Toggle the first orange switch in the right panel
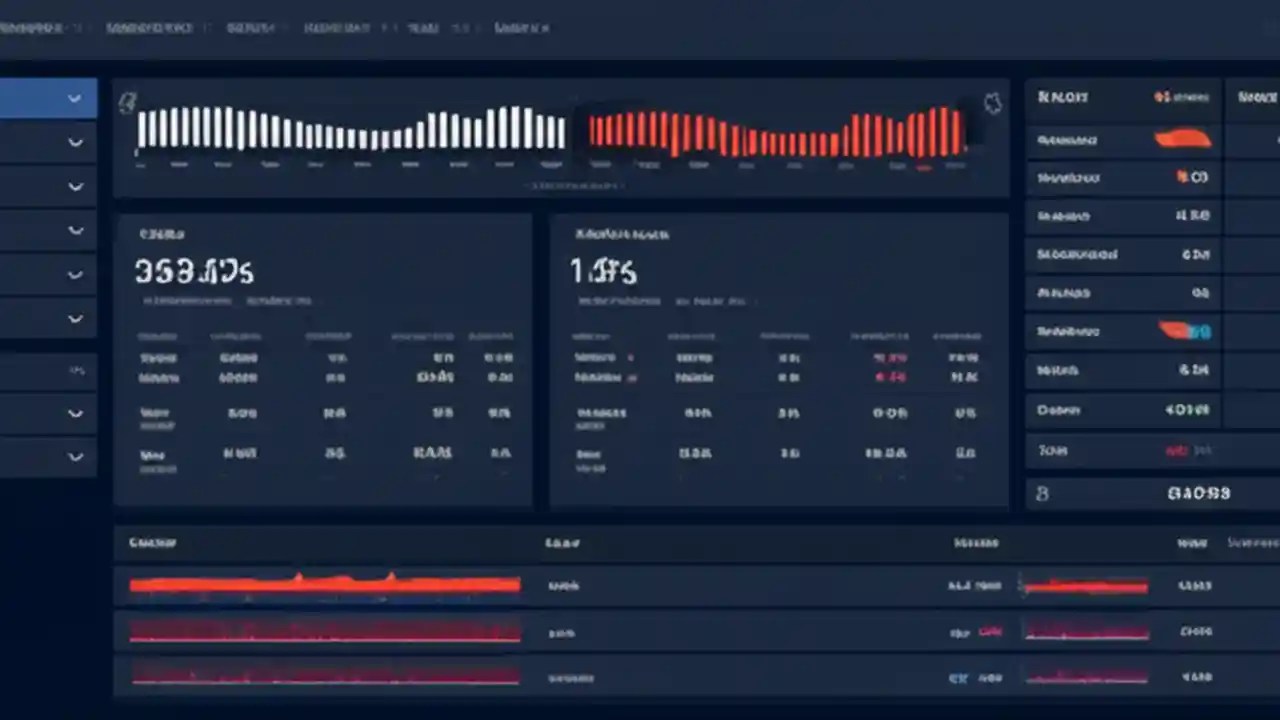 pyautogui.click(x=1184, y=139)
